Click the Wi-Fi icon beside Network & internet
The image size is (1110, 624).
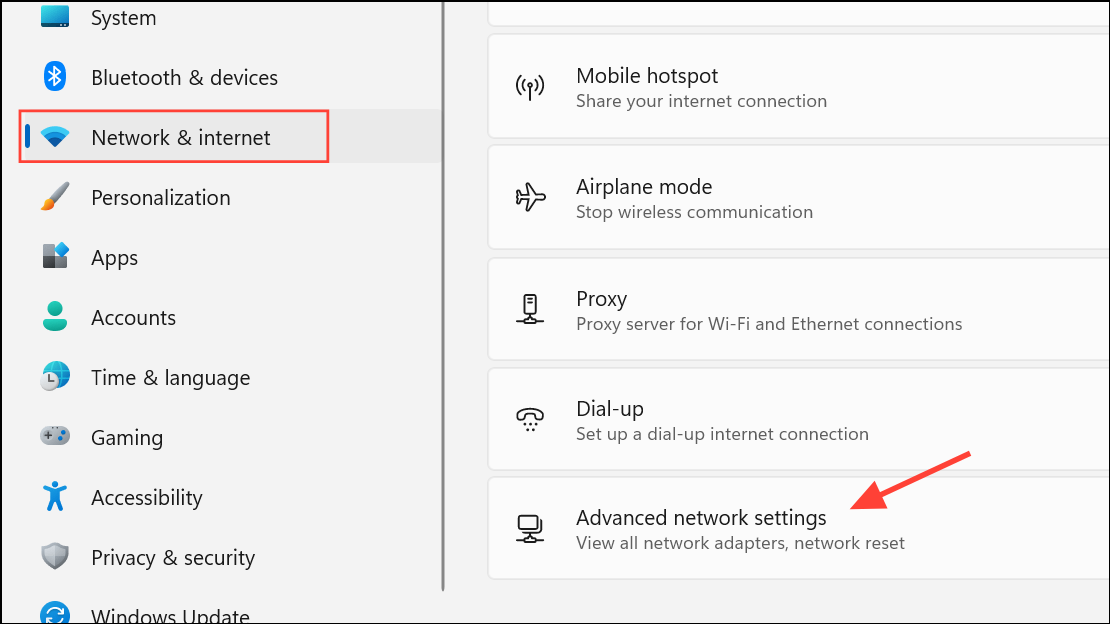pyautogui.click(x=55, y=137)
